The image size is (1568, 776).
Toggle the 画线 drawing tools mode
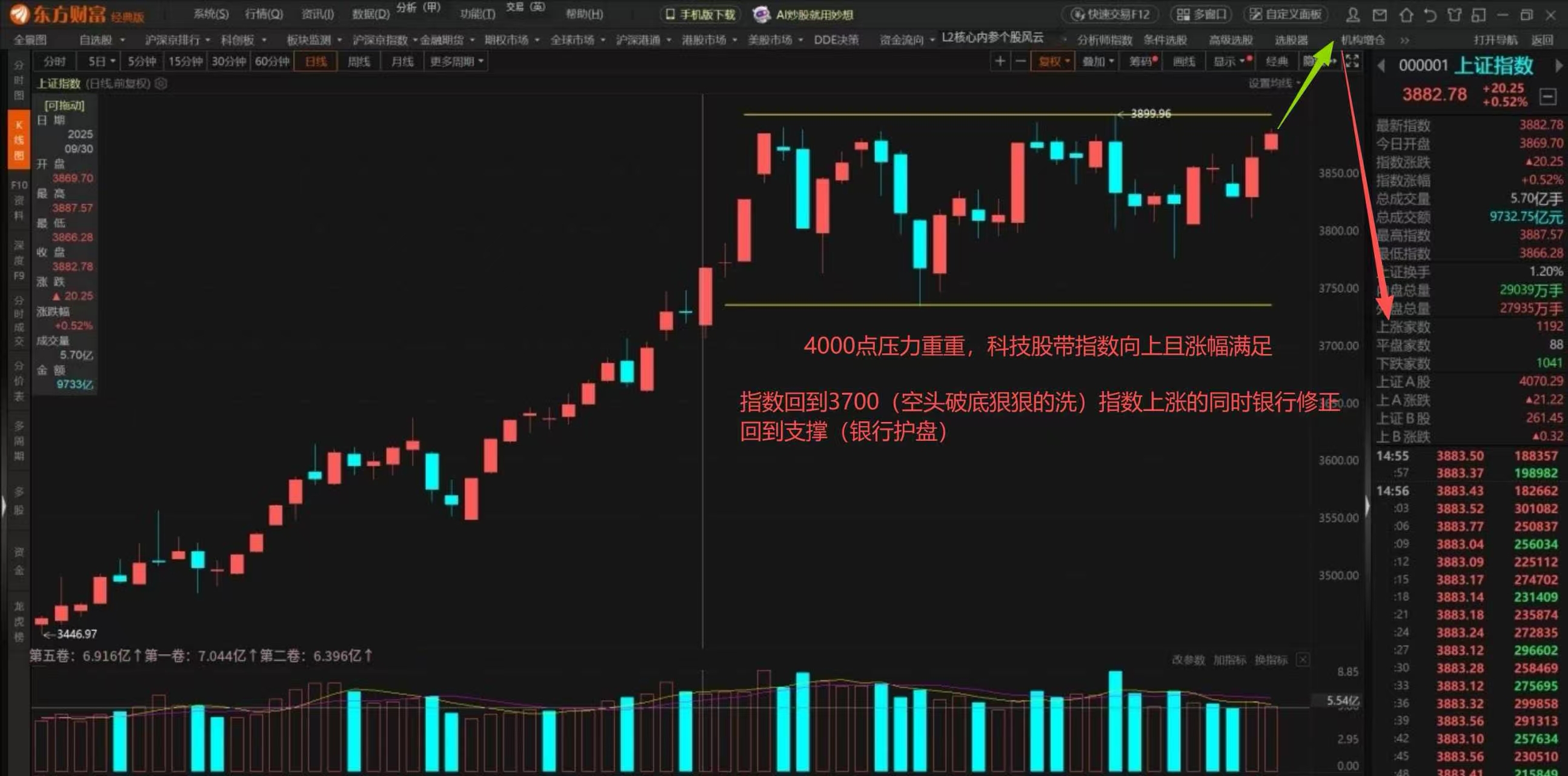point(1184,61)
